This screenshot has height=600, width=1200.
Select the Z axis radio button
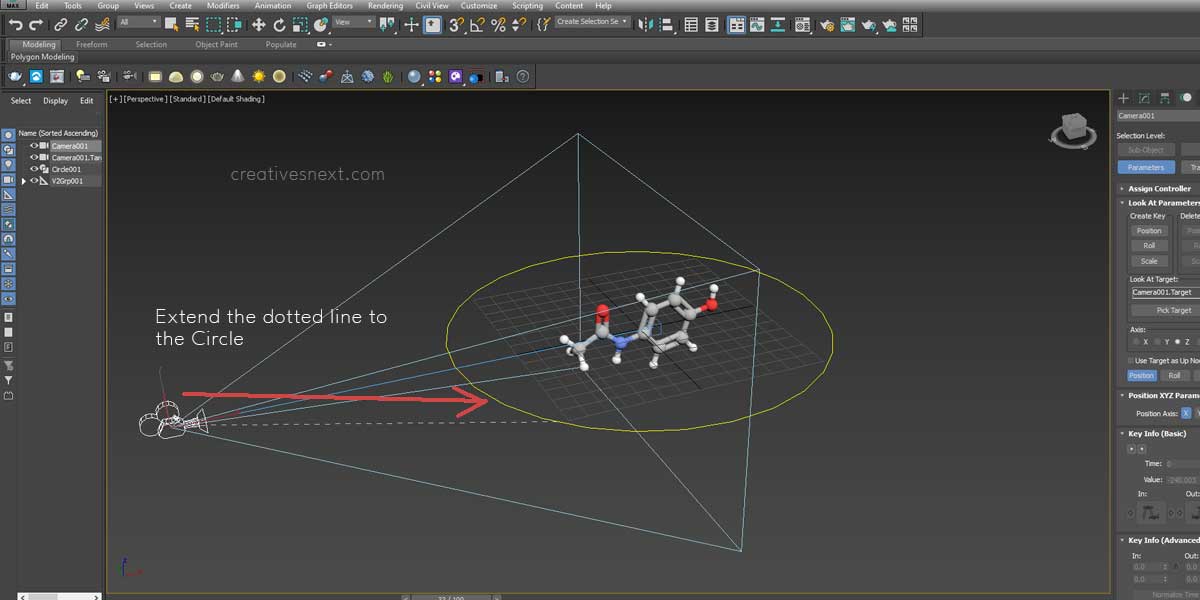coord(1177,342)
